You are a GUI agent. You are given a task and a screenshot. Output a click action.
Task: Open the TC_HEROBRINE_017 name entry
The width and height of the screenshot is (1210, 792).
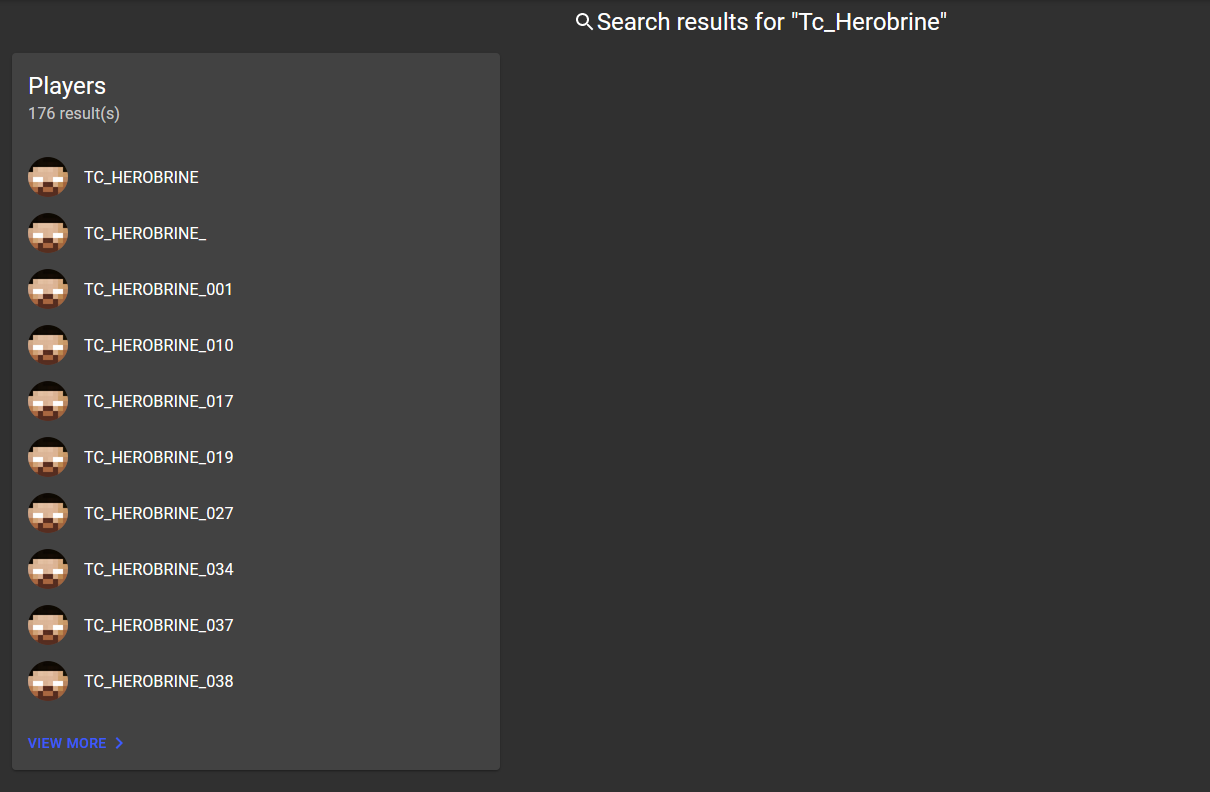tap(158, 401)
